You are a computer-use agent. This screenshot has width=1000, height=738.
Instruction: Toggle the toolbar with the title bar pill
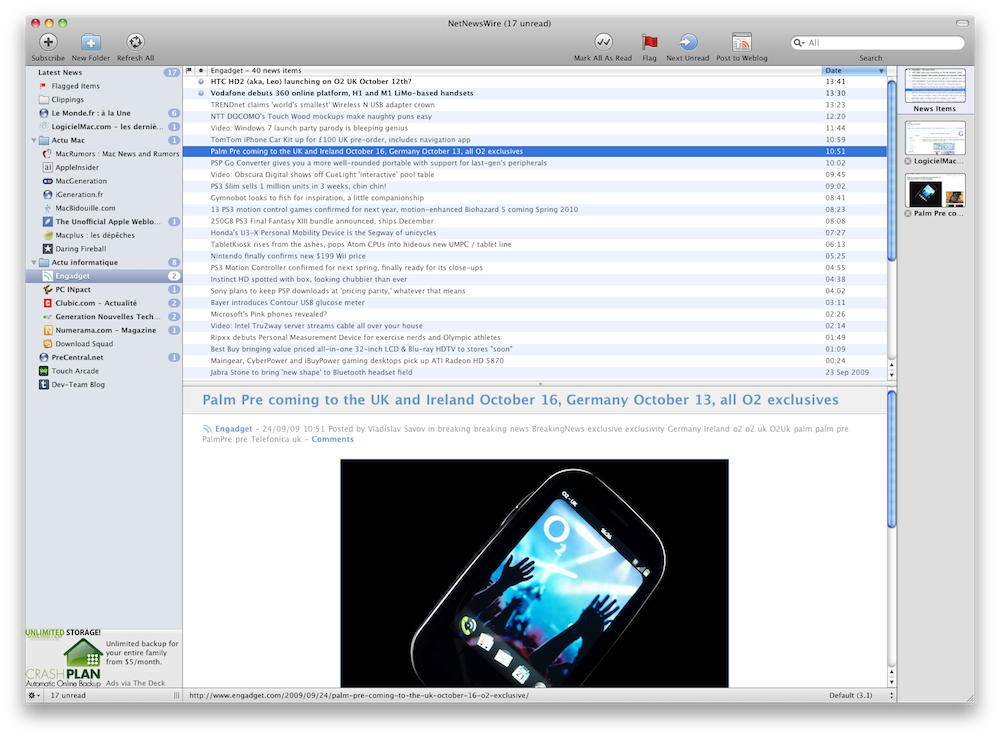[962, 23]
